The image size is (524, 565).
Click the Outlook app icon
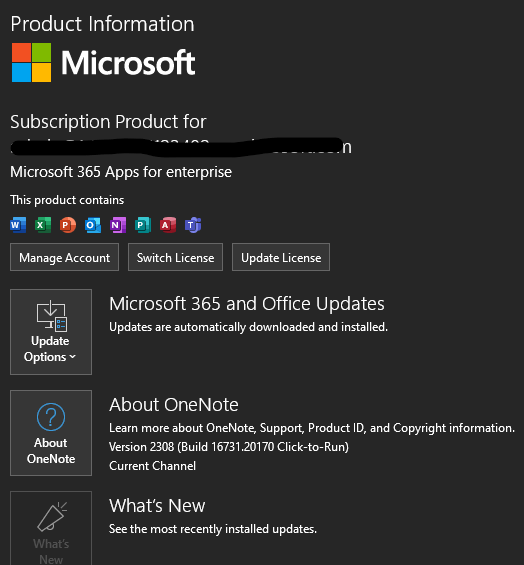tap(93, 225)
